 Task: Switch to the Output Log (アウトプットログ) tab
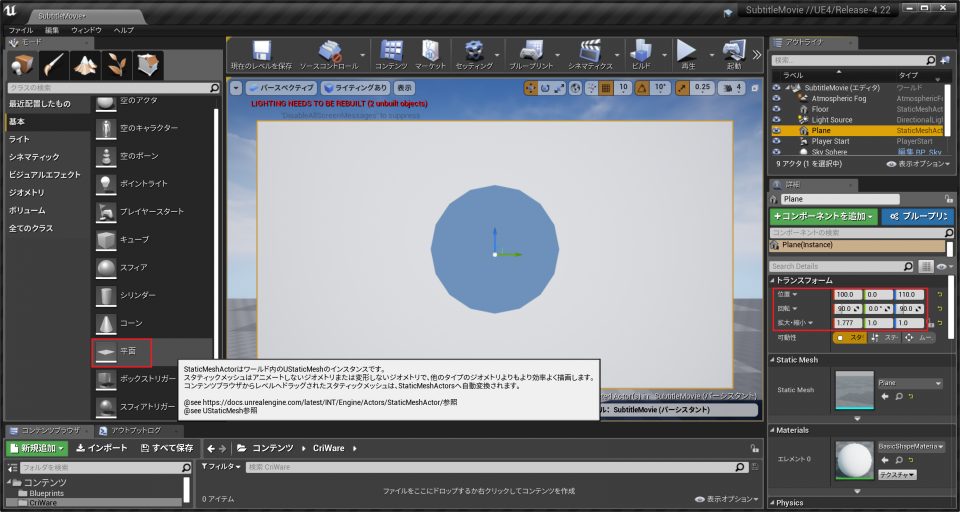click(x=138, y=431)
